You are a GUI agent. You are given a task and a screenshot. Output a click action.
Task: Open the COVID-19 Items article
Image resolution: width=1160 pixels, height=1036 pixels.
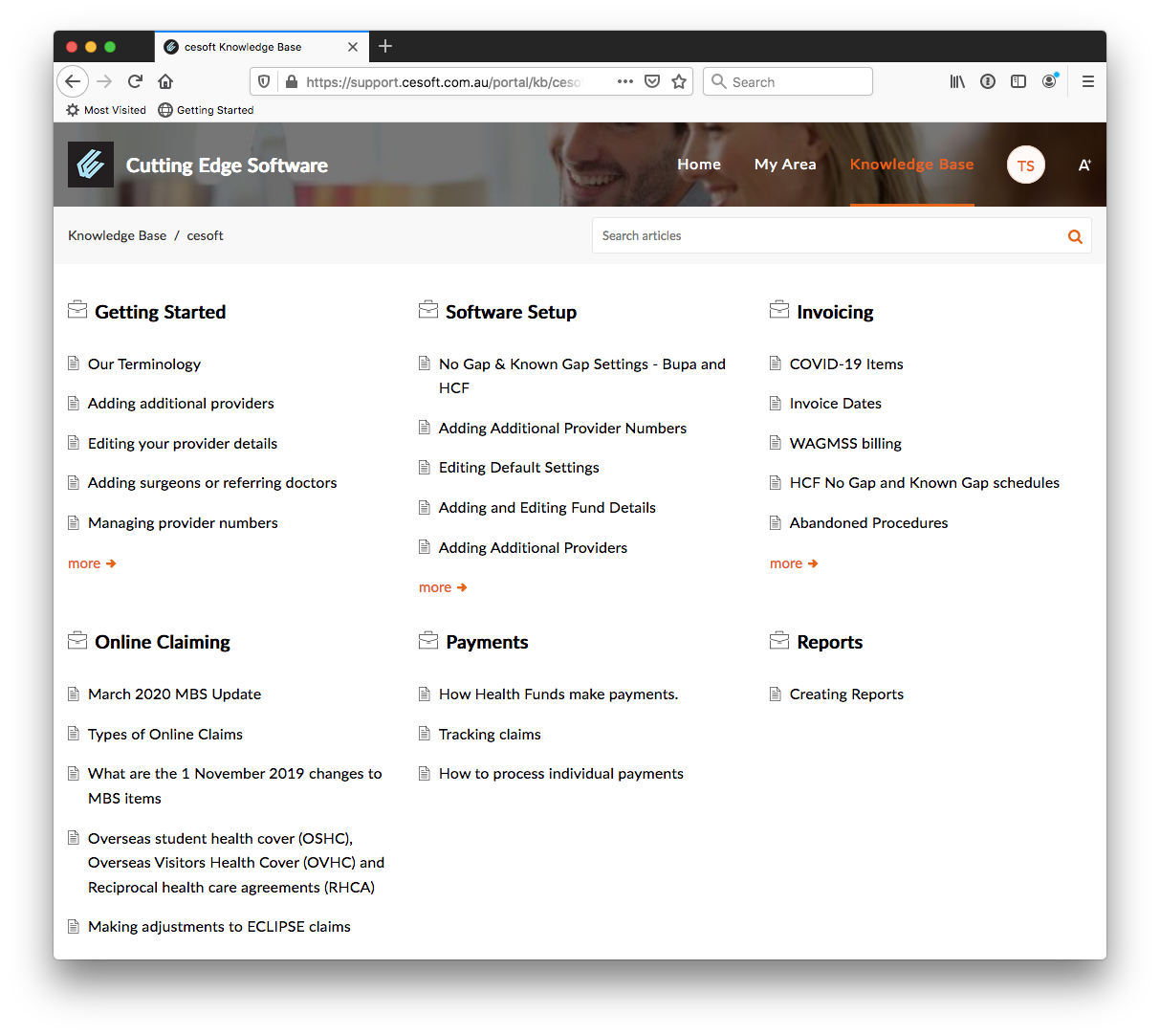pos(846,364)
